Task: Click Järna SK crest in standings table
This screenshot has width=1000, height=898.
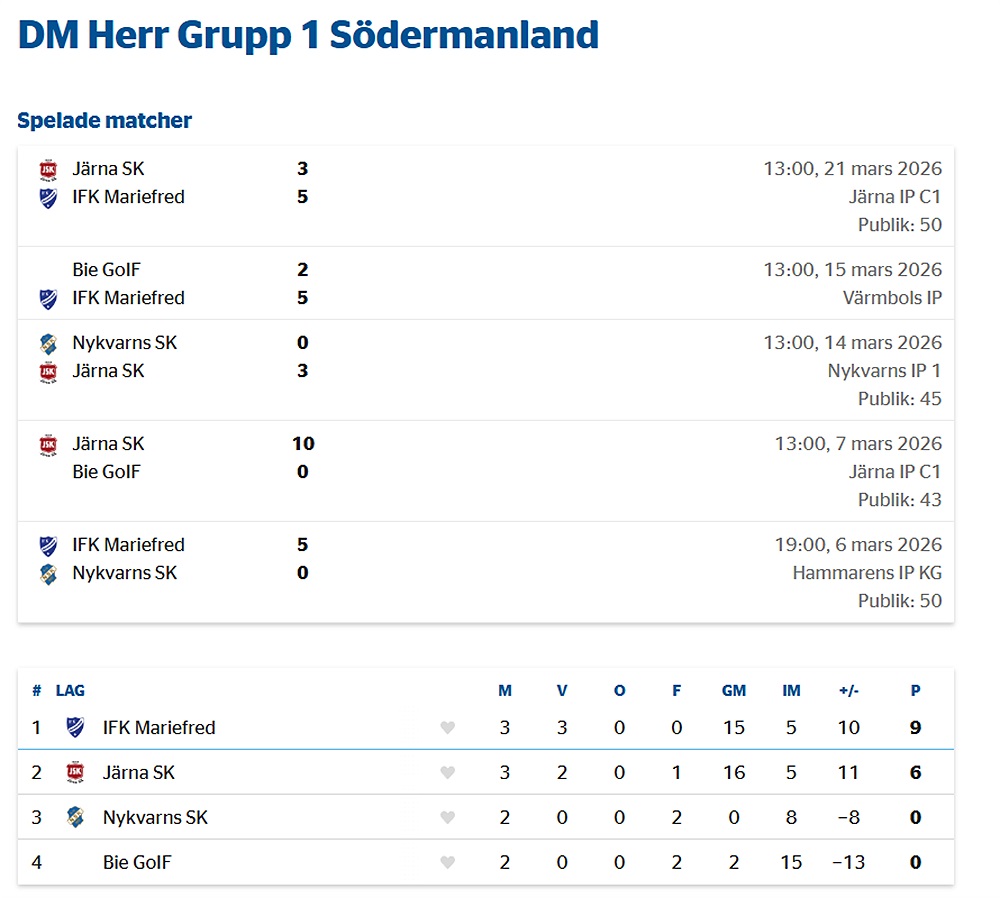Action: [x=75, y=772]
